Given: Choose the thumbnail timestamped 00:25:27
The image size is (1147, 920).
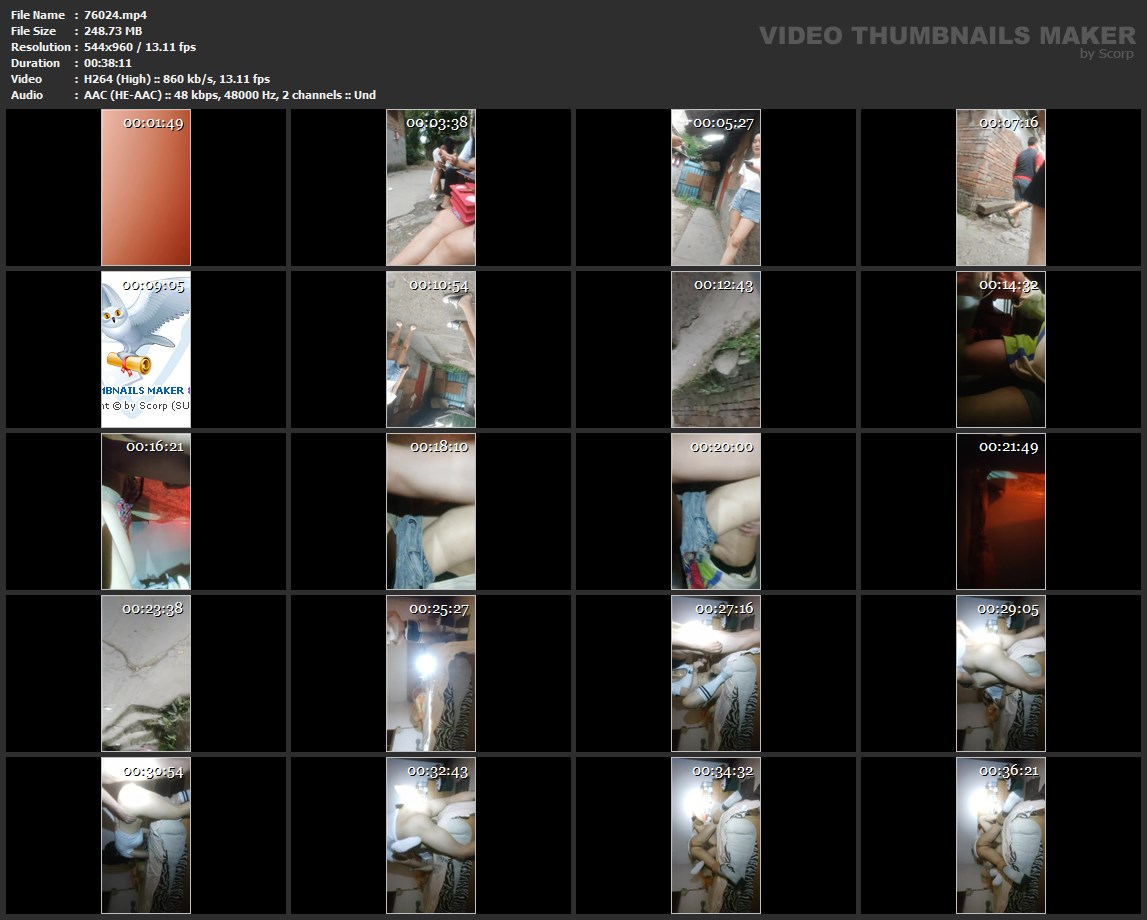Looking at the screenshot, I should (x=431, y=673).
